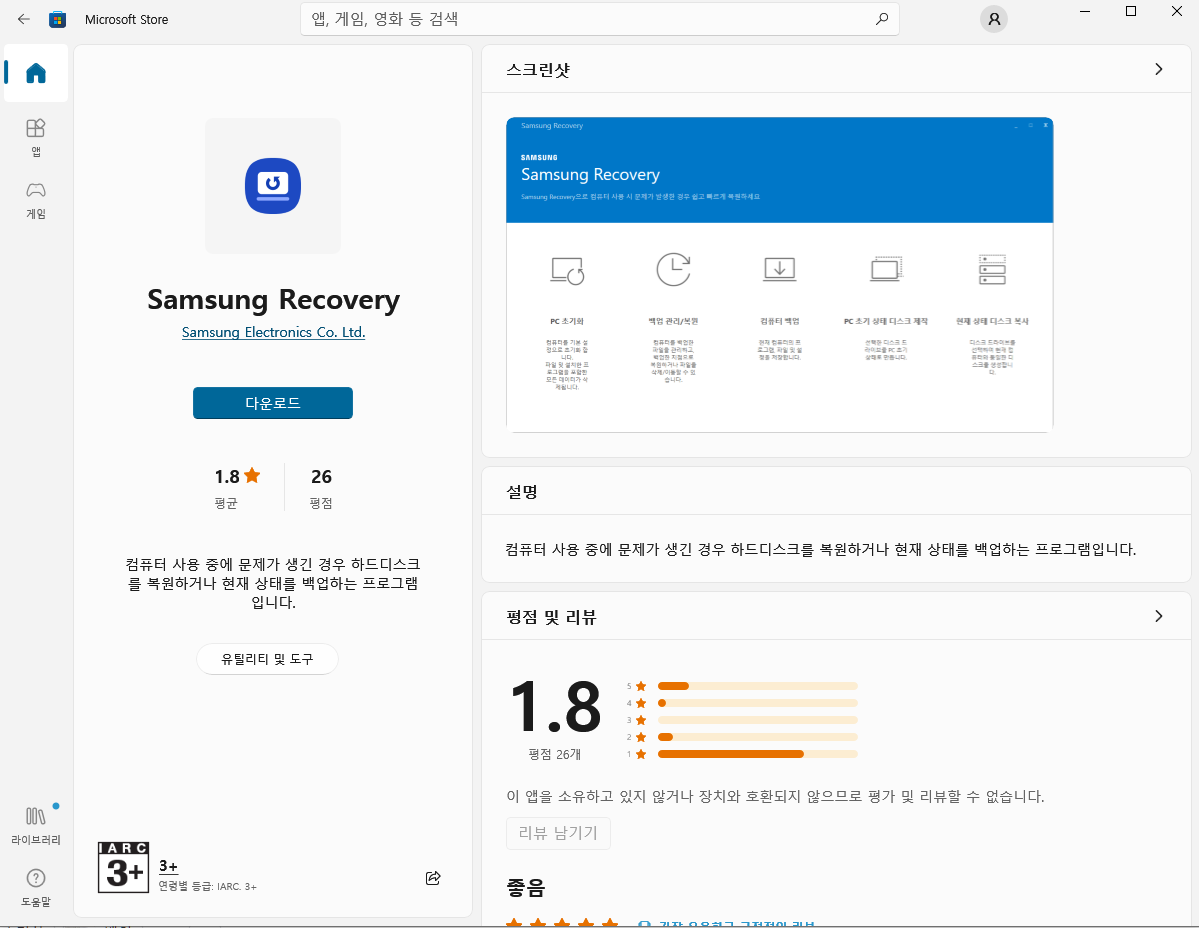Open the Games (게임) sidebar section

coord(36,200)
